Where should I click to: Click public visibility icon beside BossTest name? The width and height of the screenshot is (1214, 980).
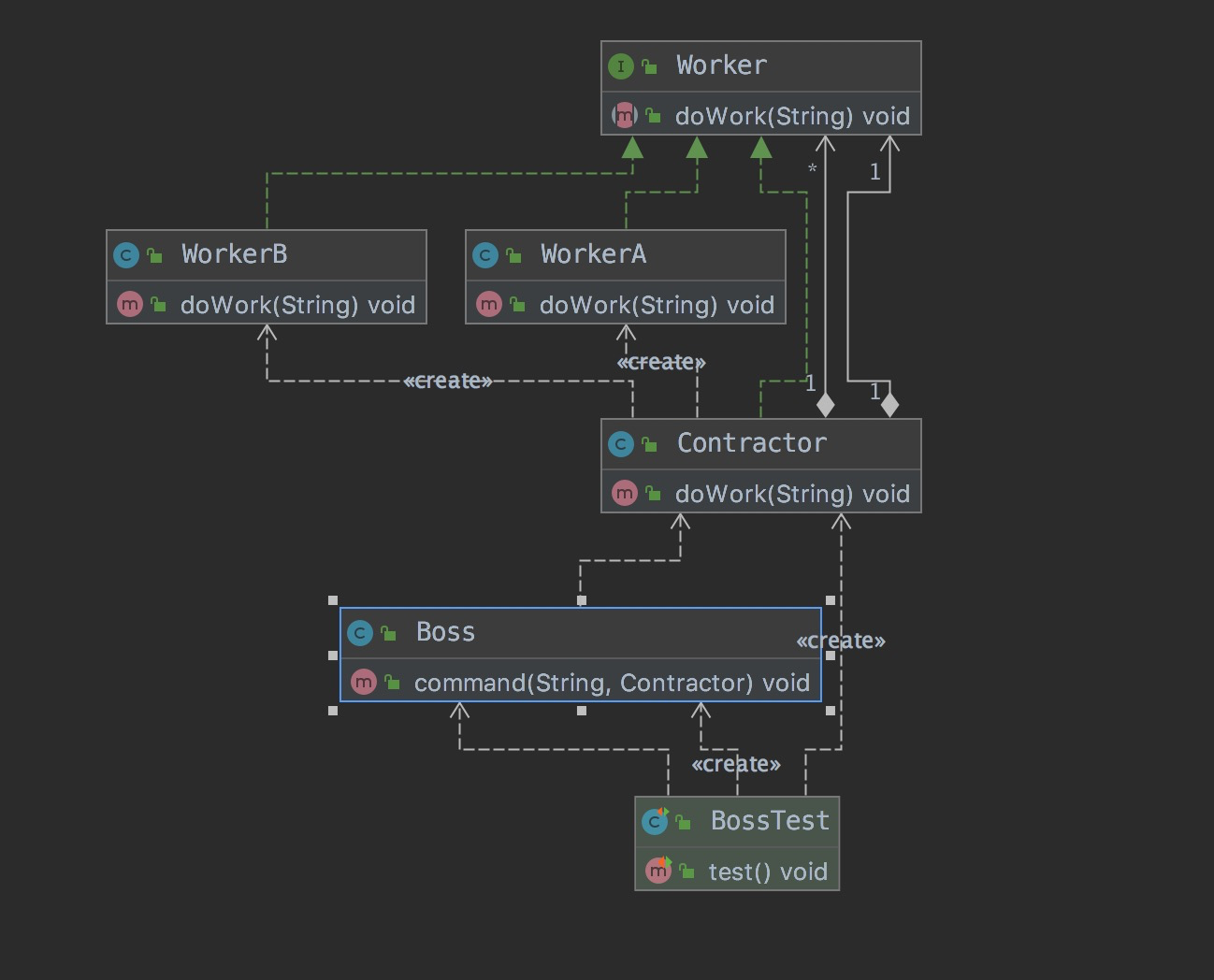click(684, 822)
